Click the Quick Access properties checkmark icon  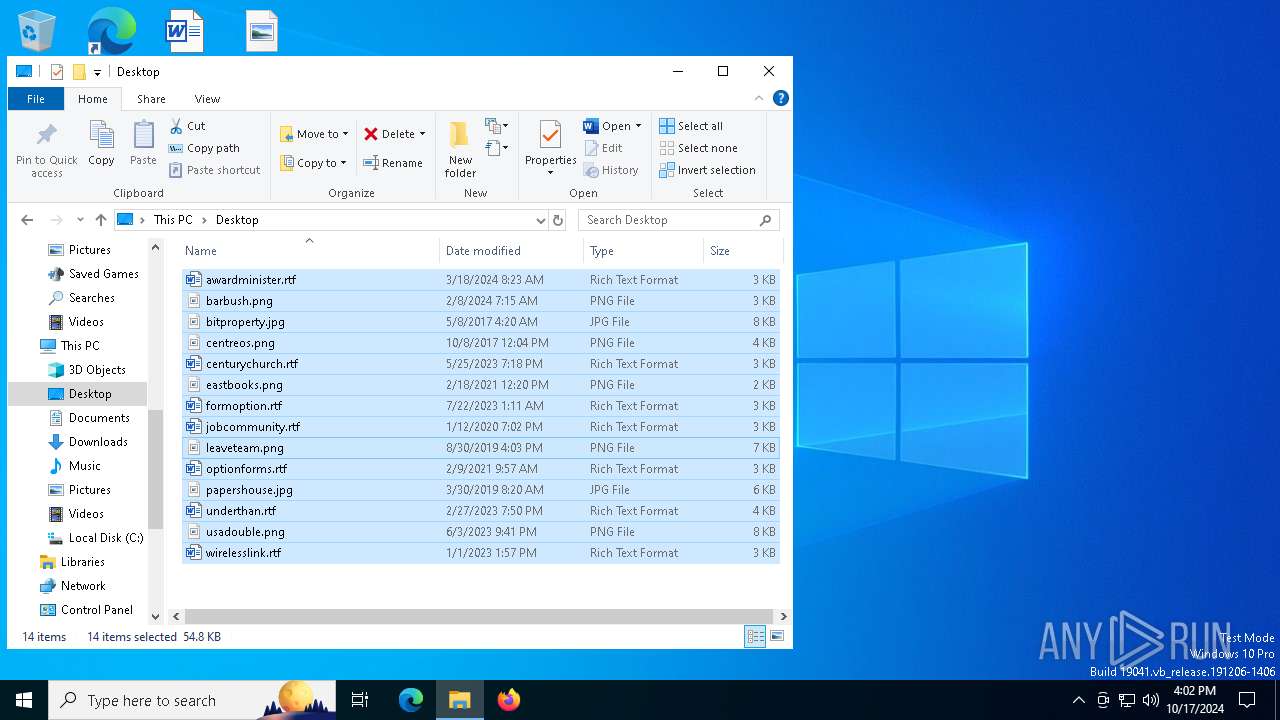[57, 72]
